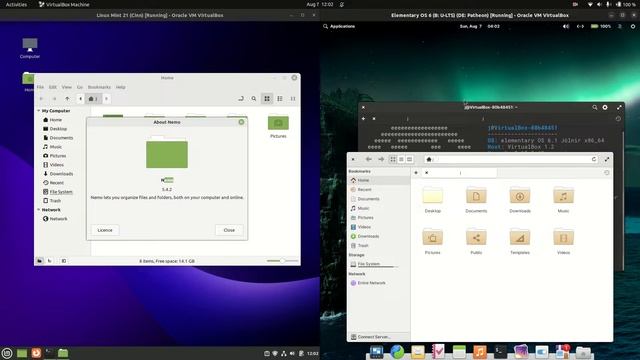Hide the Nemo sidebar via status bar button
640x360 pixels.
point(64,261)
